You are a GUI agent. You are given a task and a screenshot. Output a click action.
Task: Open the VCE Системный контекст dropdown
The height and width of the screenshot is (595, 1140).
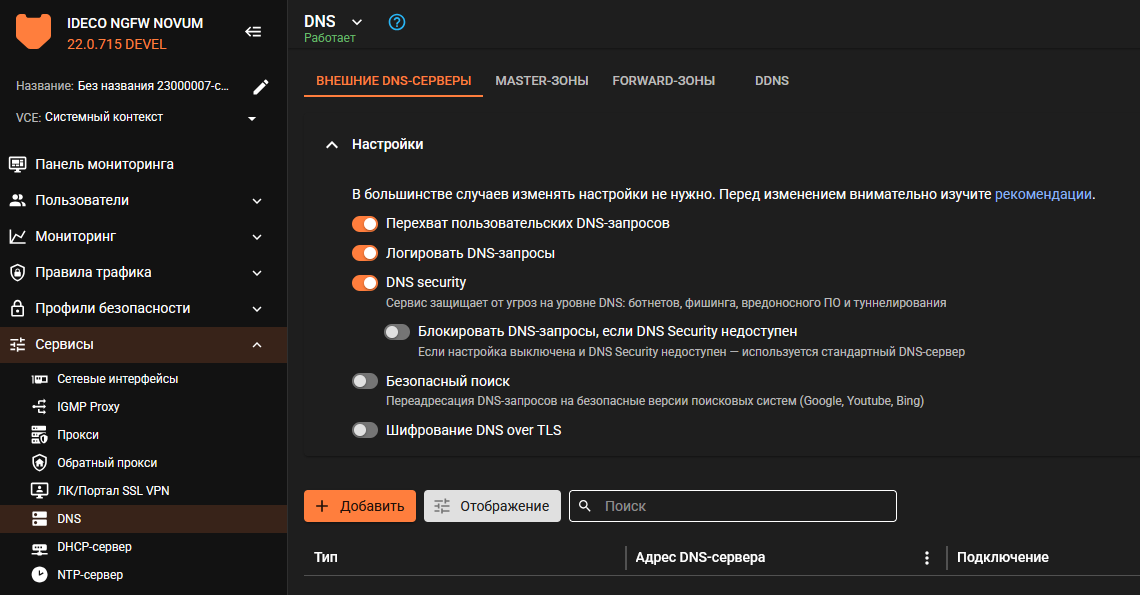click(252, 116)
